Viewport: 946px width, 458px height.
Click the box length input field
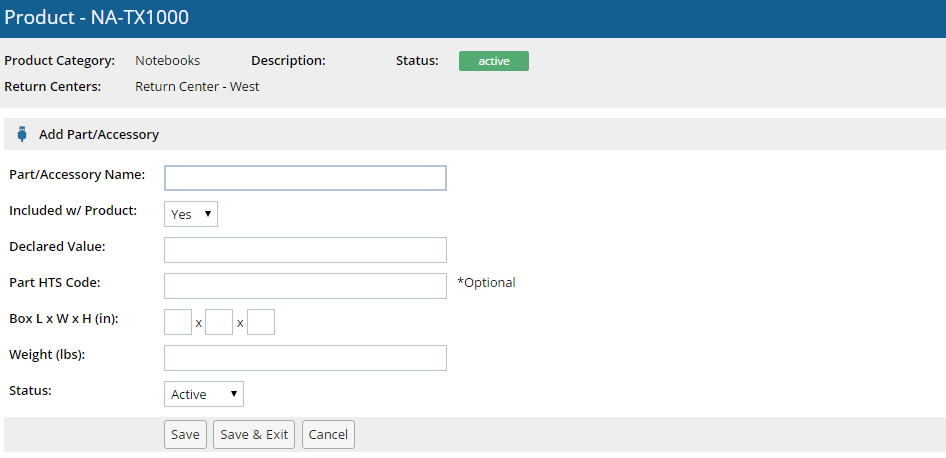178,322
